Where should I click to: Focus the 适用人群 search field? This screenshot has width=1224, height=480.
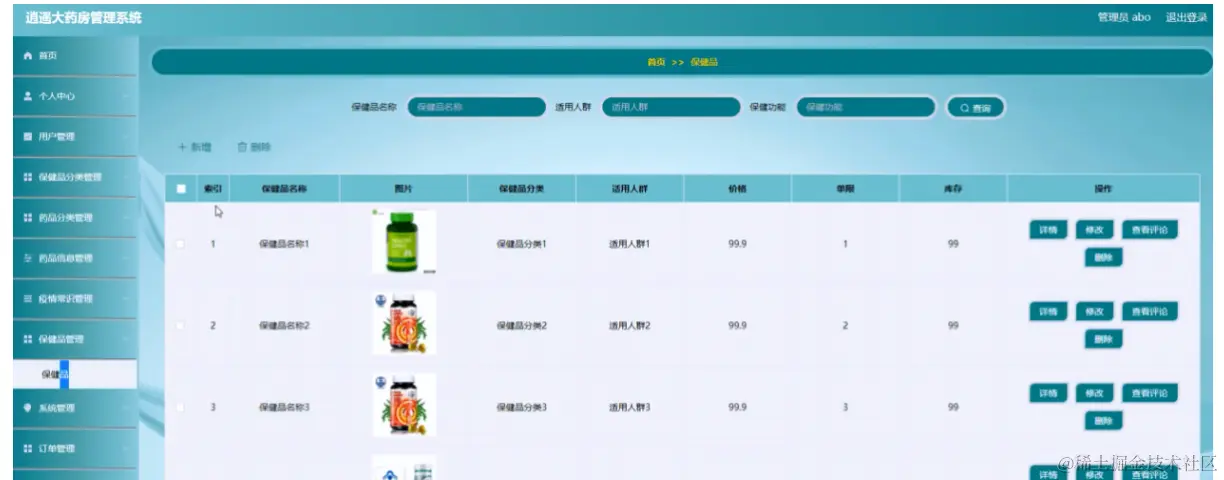[669, 106]
